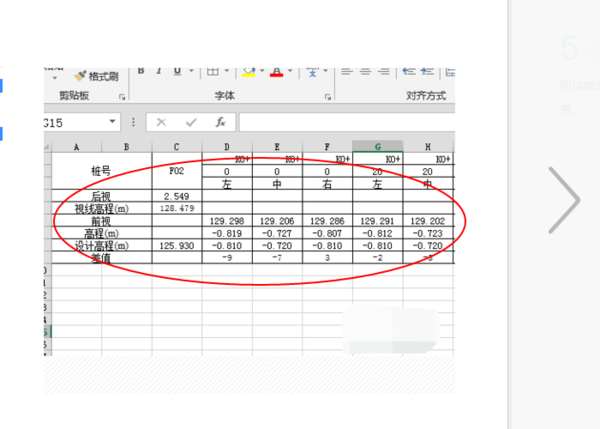This screenshot has height=429, width=600.
Task: Toggle bold formatting
Action: coord(141,71)
